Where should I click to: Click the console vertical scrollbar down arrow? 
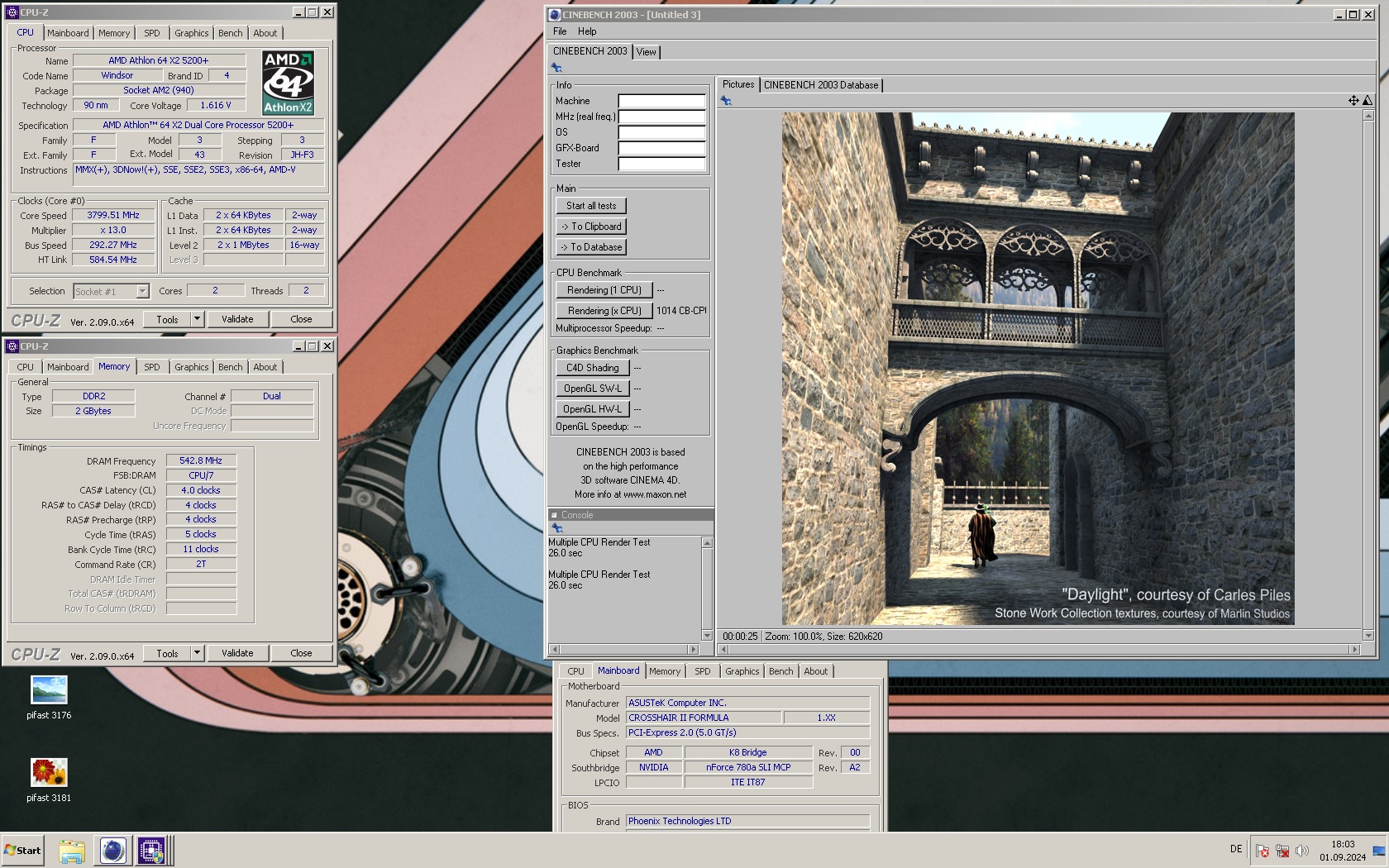point(707,635)
